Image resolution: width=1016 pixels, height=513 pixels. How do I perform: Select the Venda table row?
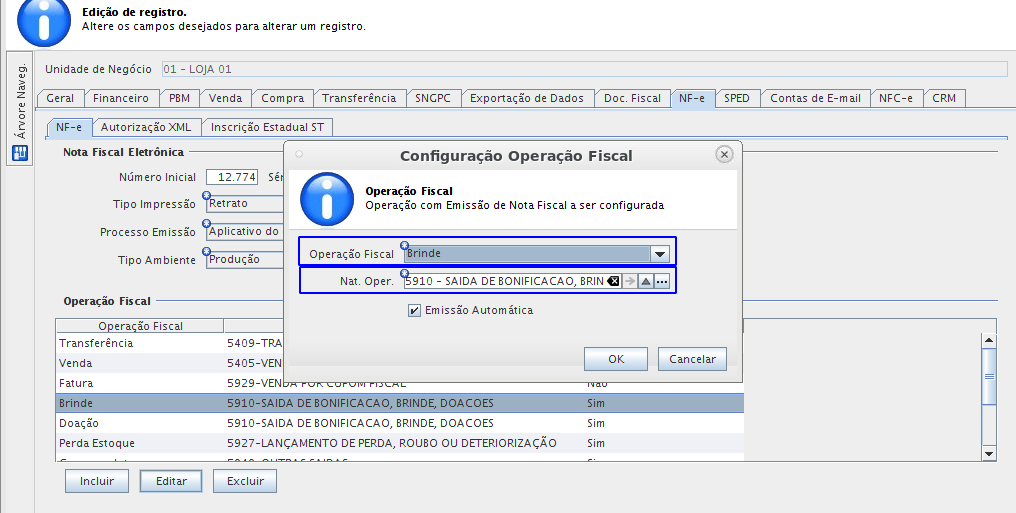399,363
